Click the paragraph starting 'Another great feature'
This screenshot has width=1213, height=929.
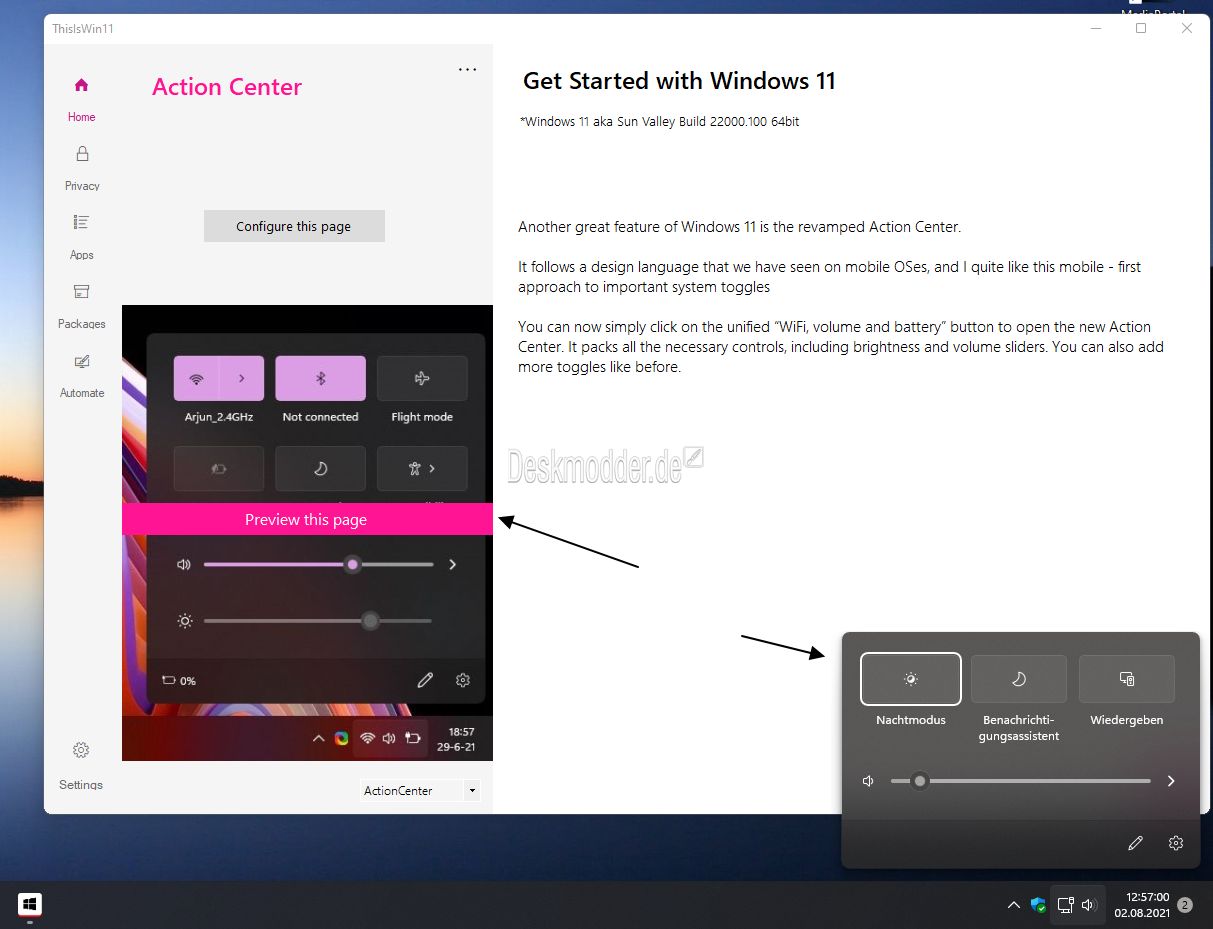(739, 227)
